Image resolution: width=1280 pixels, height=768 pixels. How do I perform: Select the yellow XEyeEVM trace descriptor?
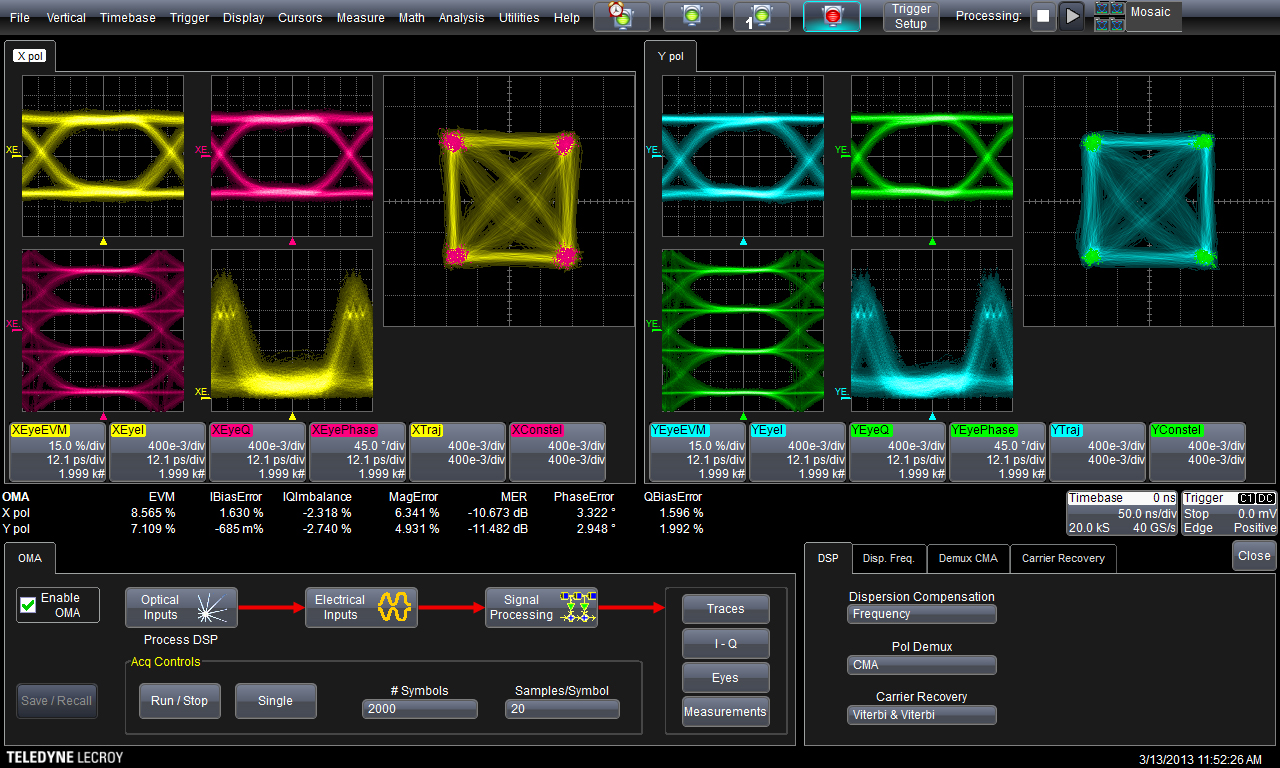58,451
